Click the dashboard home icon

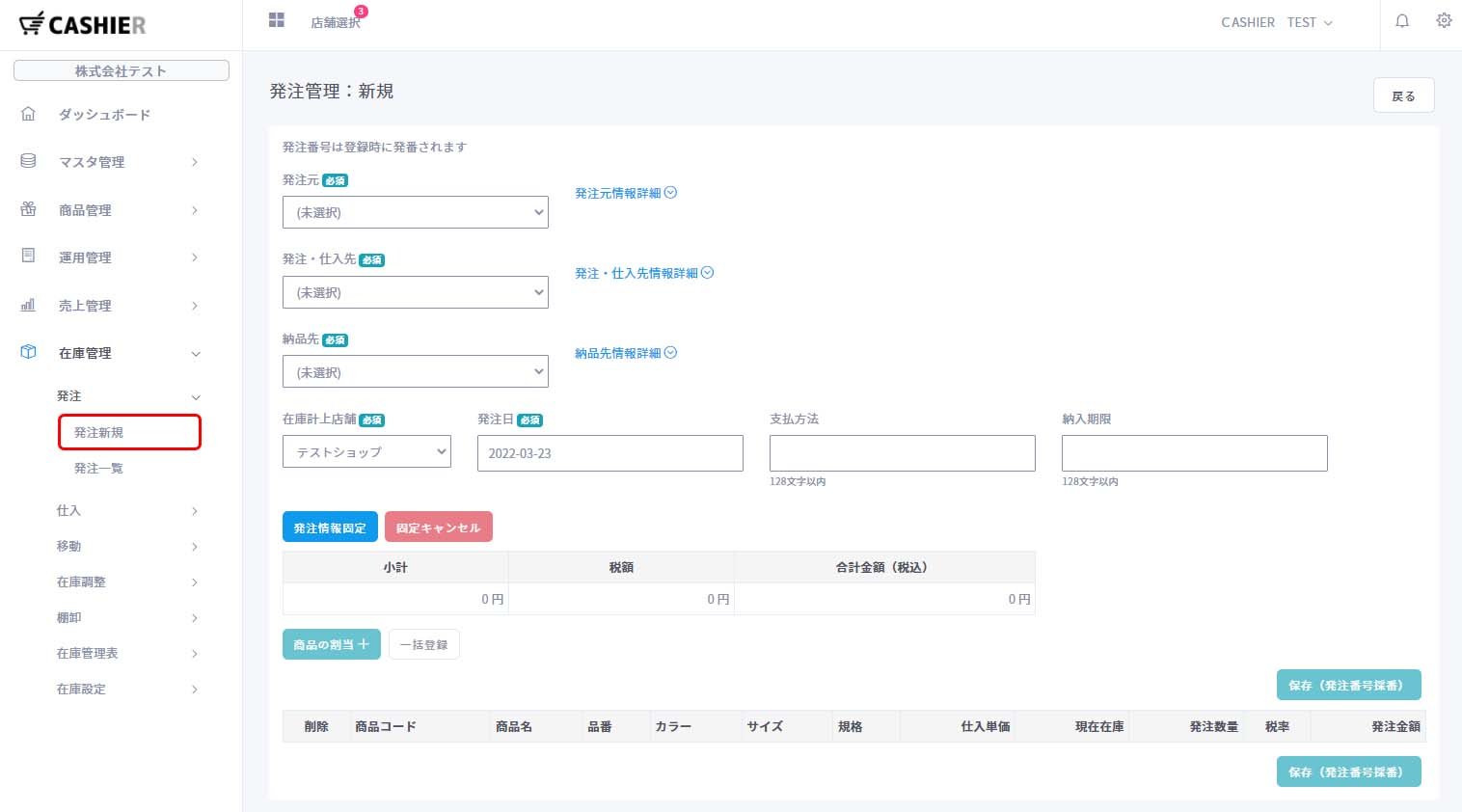28,114
